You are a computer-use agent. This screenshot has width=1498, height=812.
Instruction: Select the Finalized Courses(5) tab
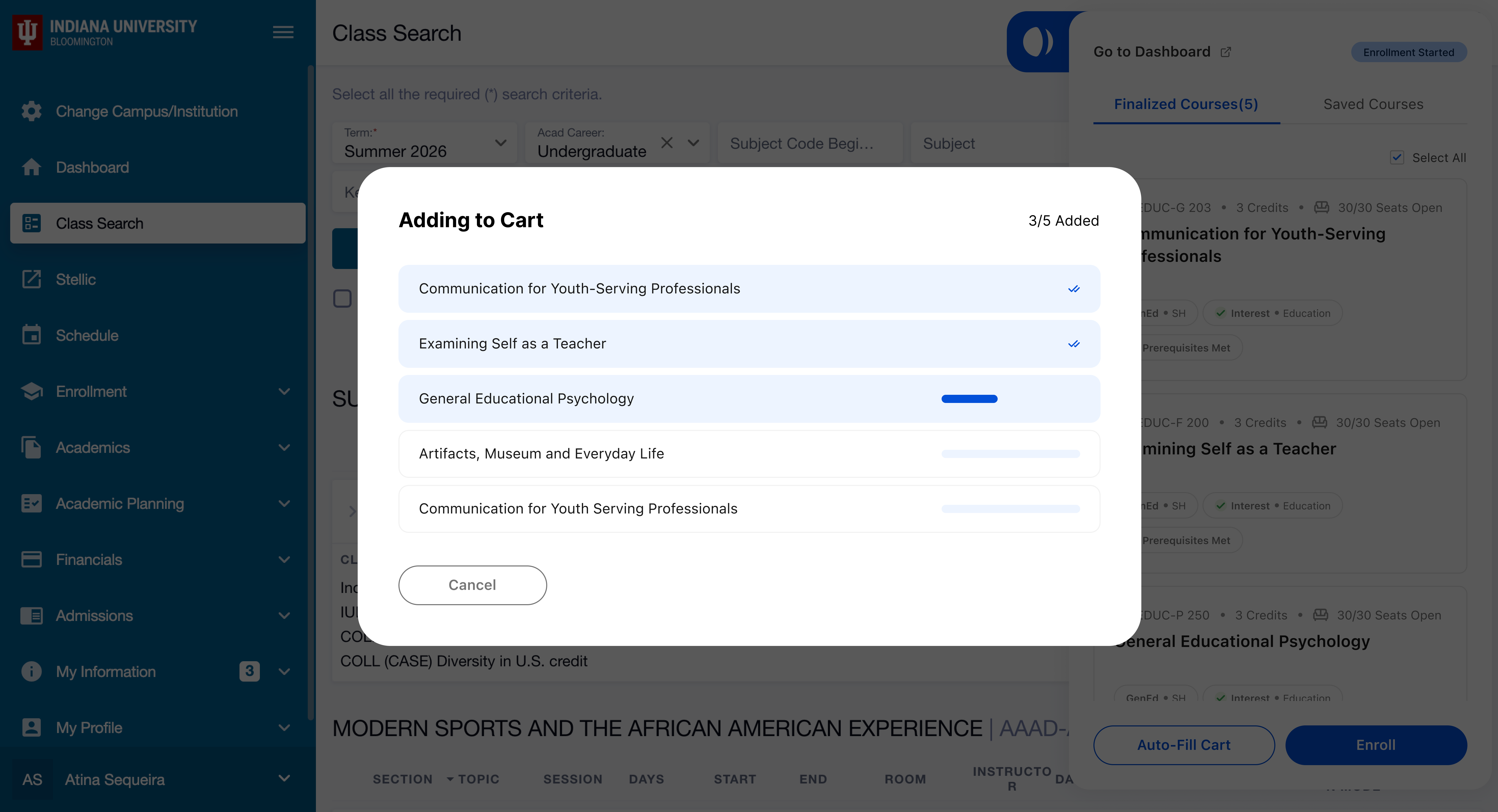coord(1186,104)
